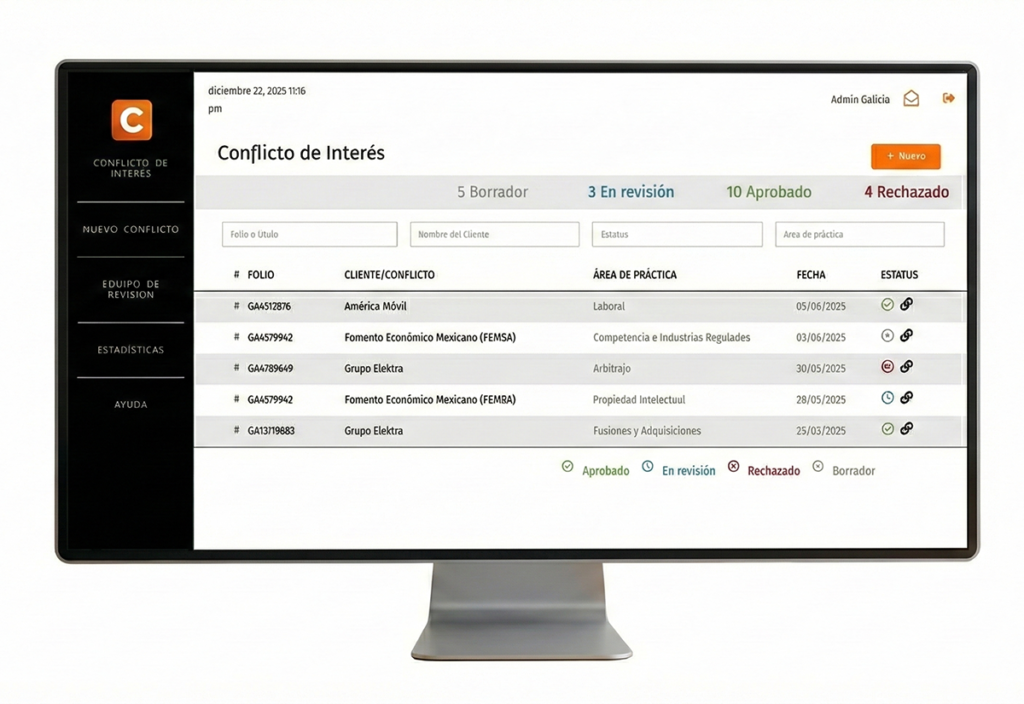Open the mail envelope icon
The height and width of the screenshot is (704, 1024).
pyautogui.click(x=911, y=99)
